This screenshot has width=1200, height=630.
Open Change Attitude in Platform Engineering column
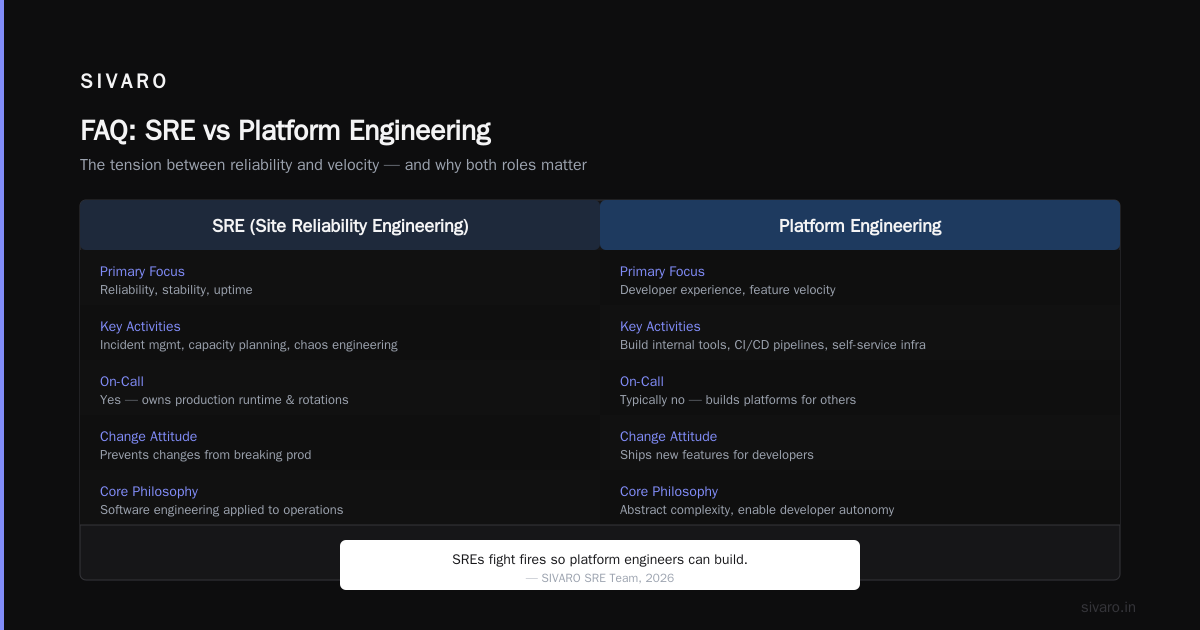click(668, 436)
